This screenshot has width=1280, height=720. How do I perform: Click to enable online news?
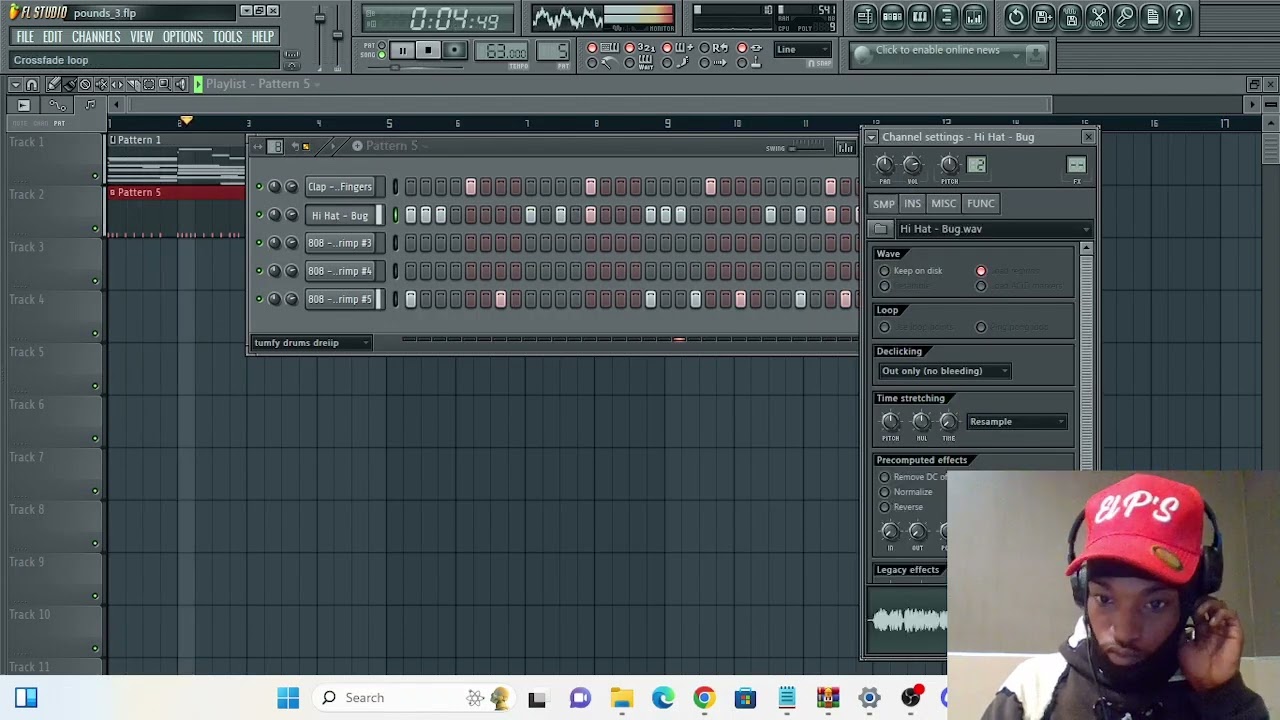tap(937, 50)
